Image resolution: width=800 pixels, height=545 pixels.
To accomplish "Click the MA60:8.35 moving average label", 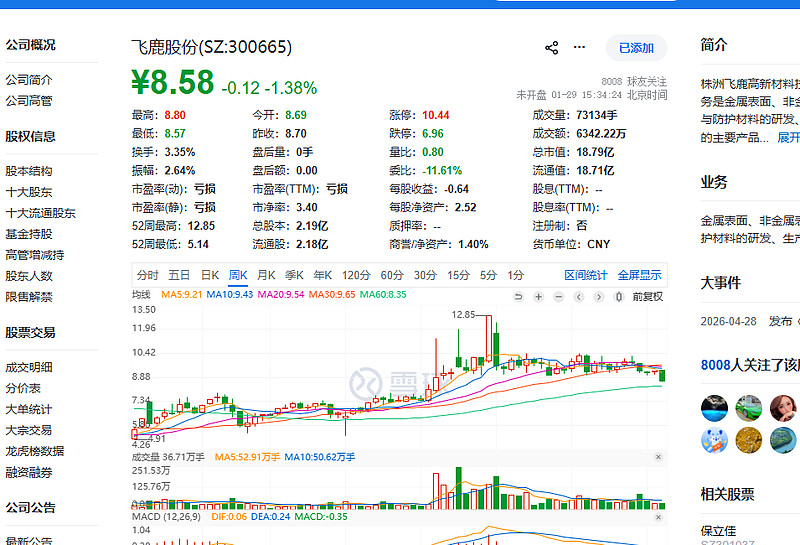I will coord(383,294).
